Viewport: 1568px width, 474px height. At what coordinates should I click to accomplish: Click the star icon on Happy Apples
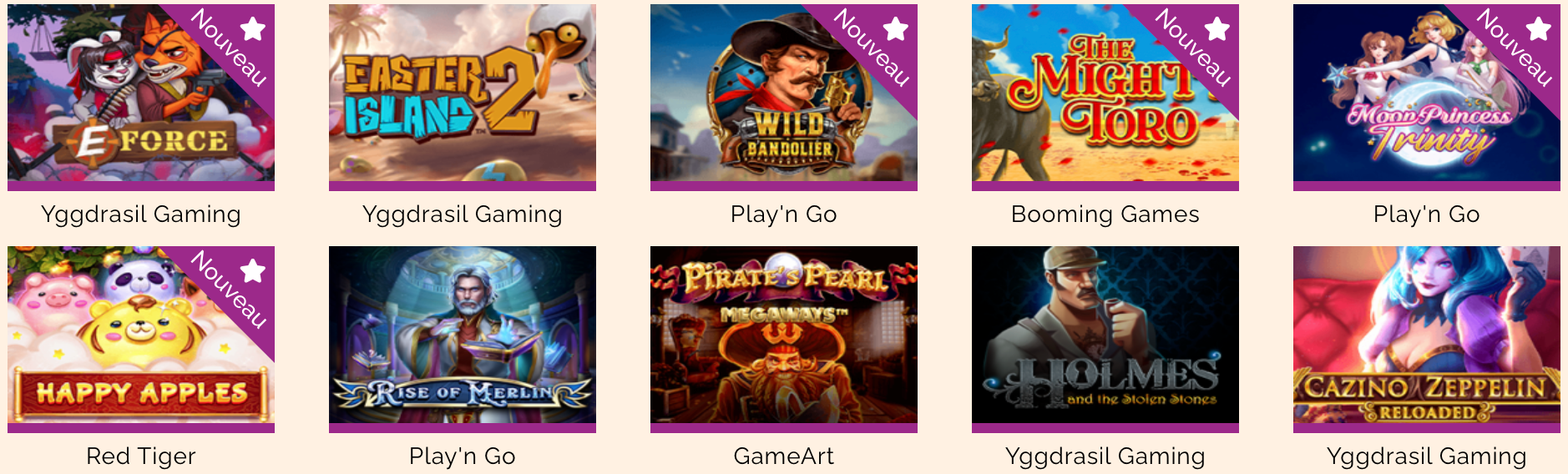point(253,271)
